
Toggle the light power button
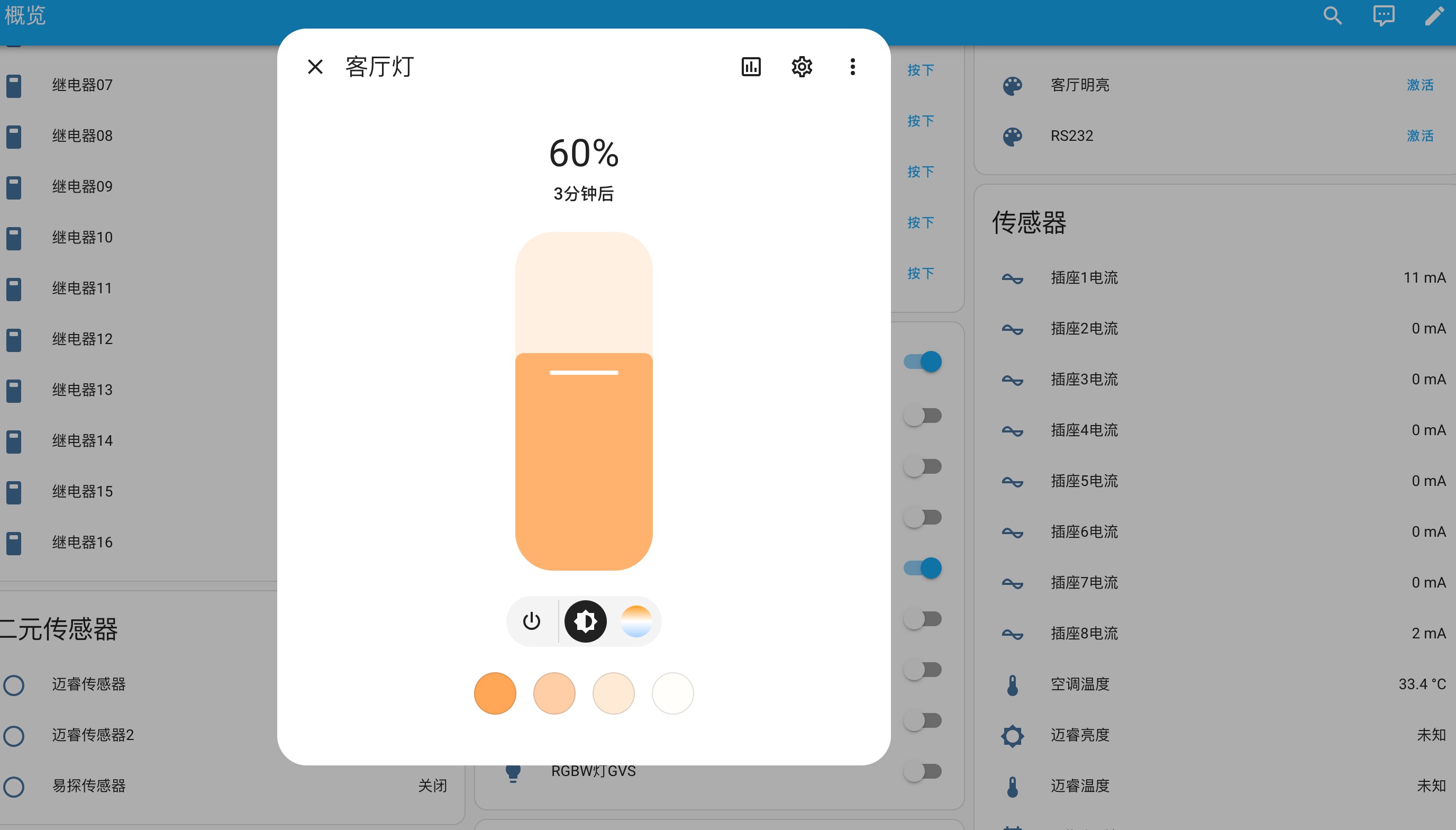pos(532,621)
